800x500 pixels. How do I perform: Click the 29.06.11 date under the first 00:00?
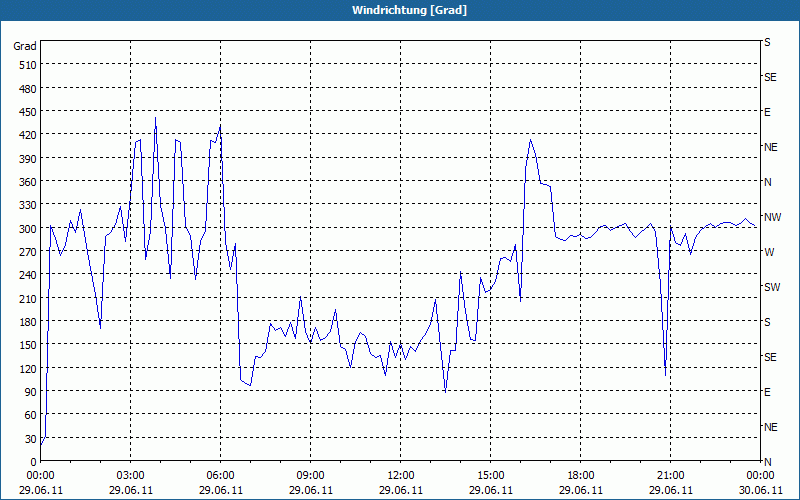(40, 490)
